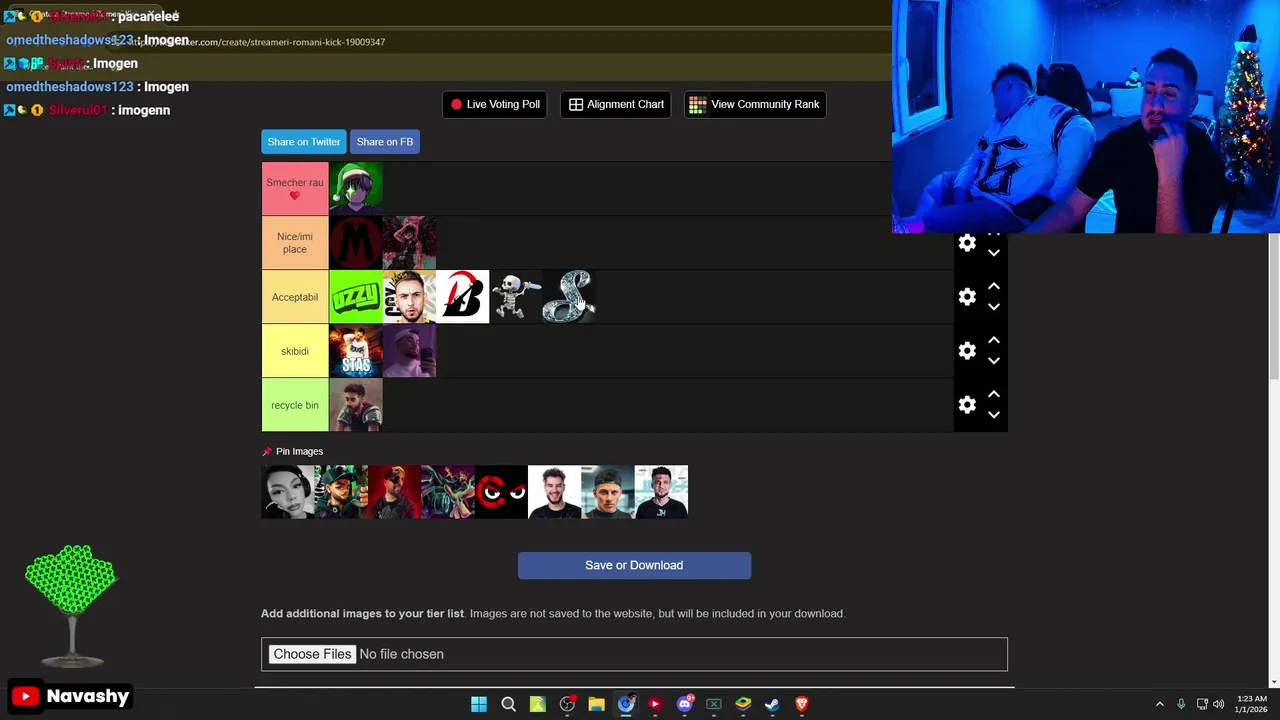Click View Community Rank button

(x=755, y=104)
